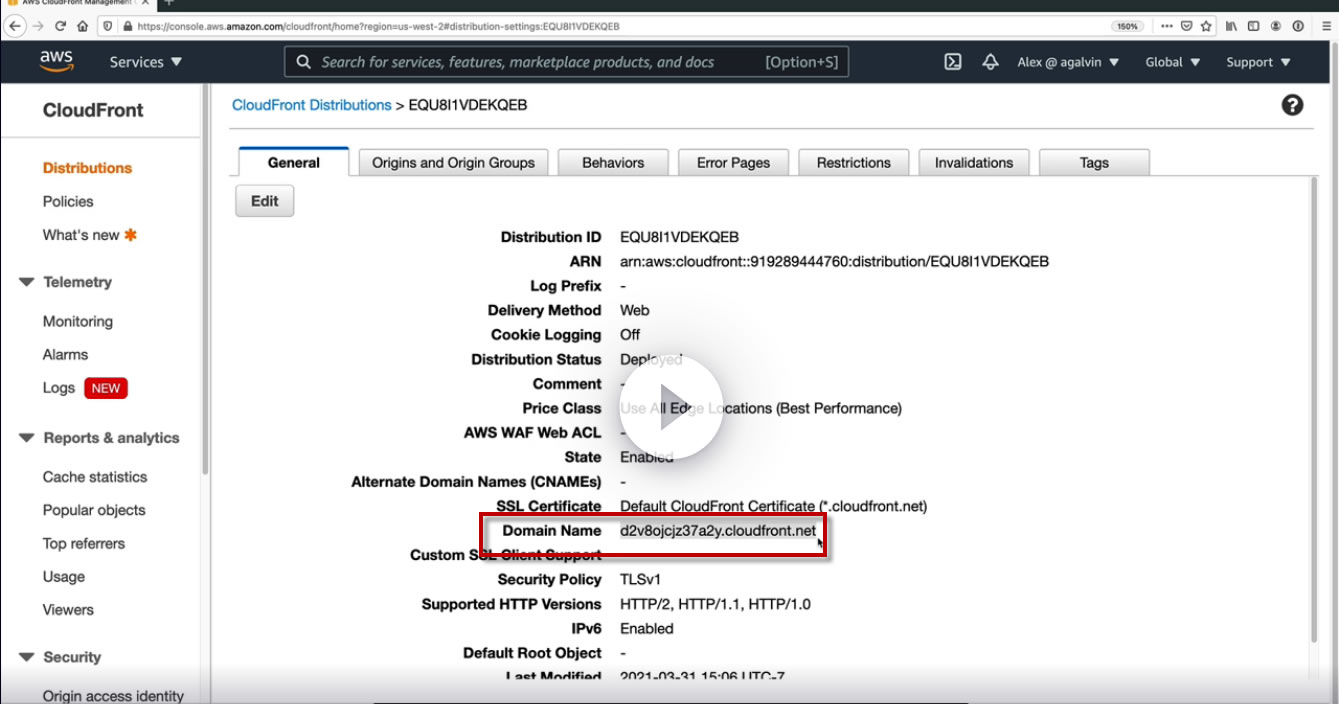This screenshot has width=1339, height=704.
Task: Open Alarms under Telemetry
Action: click(x=65, y=354)
